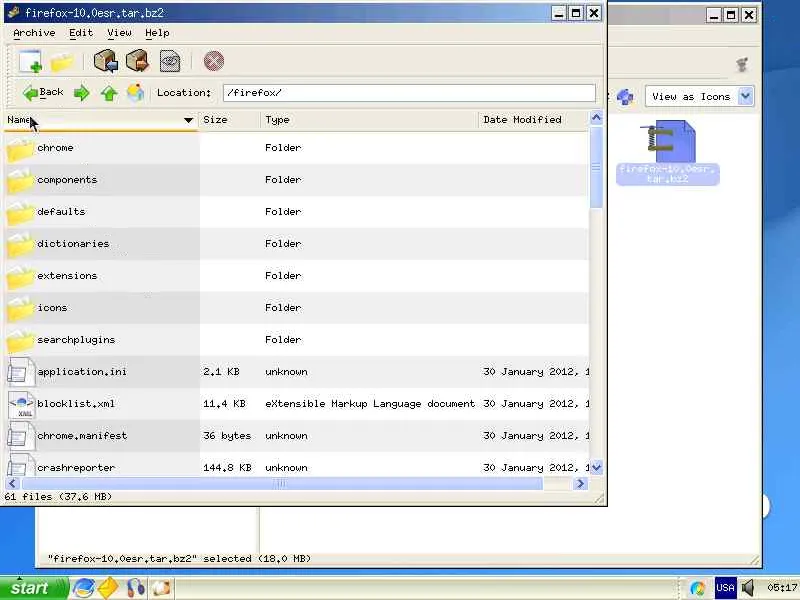This screenshot has height=600, width=800.
Task: Click the Open archive folder icon
Action: click(x=62, y=62)
